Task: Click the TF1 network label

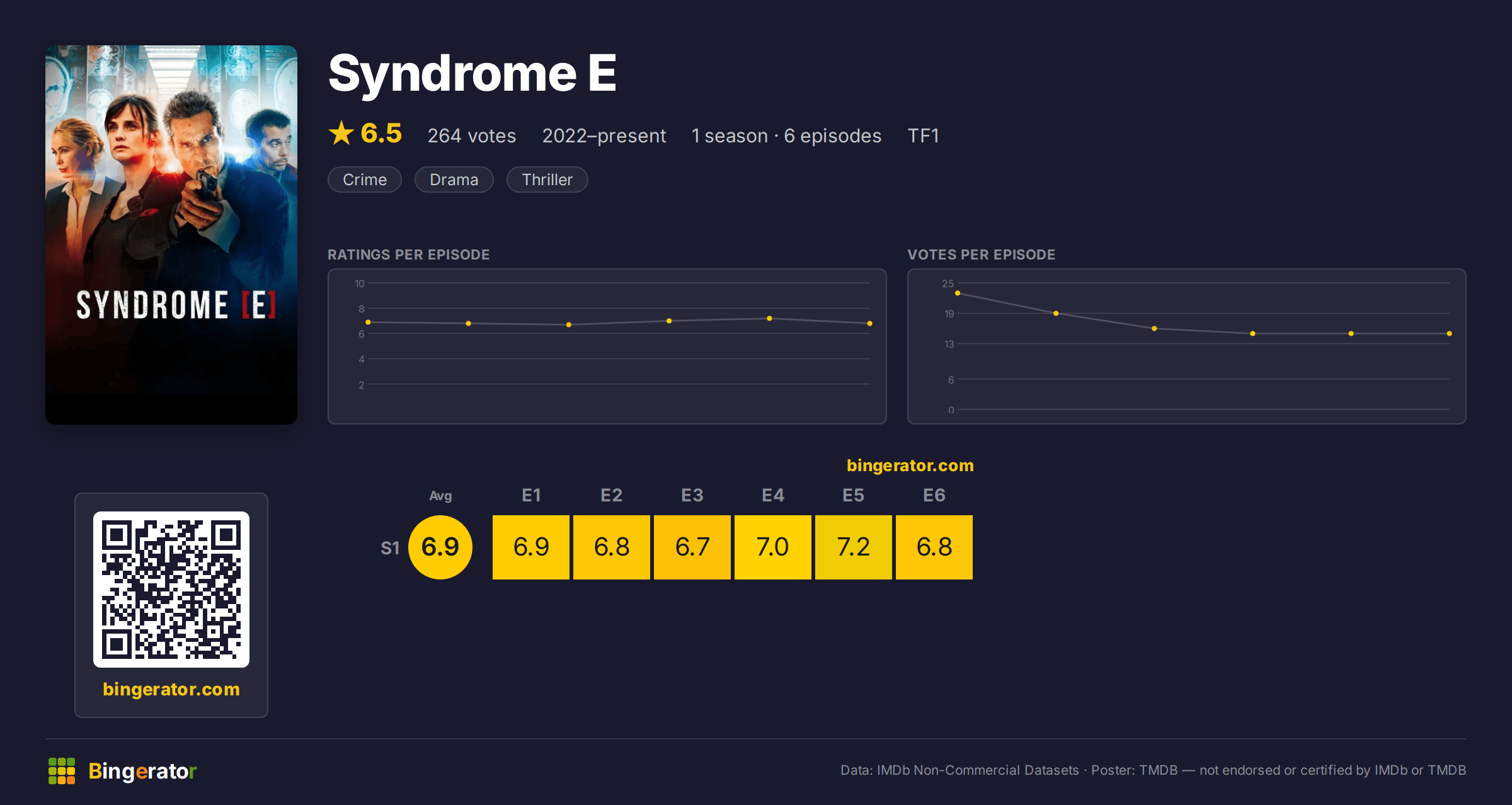Action: click(923, 135)
